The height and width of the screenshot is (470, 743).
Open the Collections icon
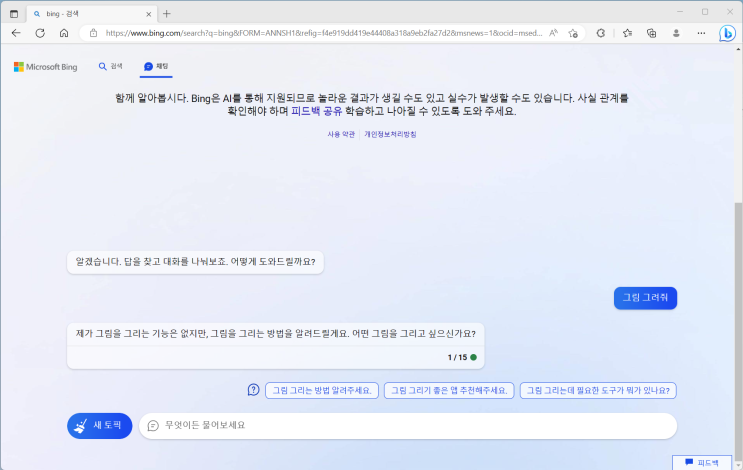click(652, 33)
